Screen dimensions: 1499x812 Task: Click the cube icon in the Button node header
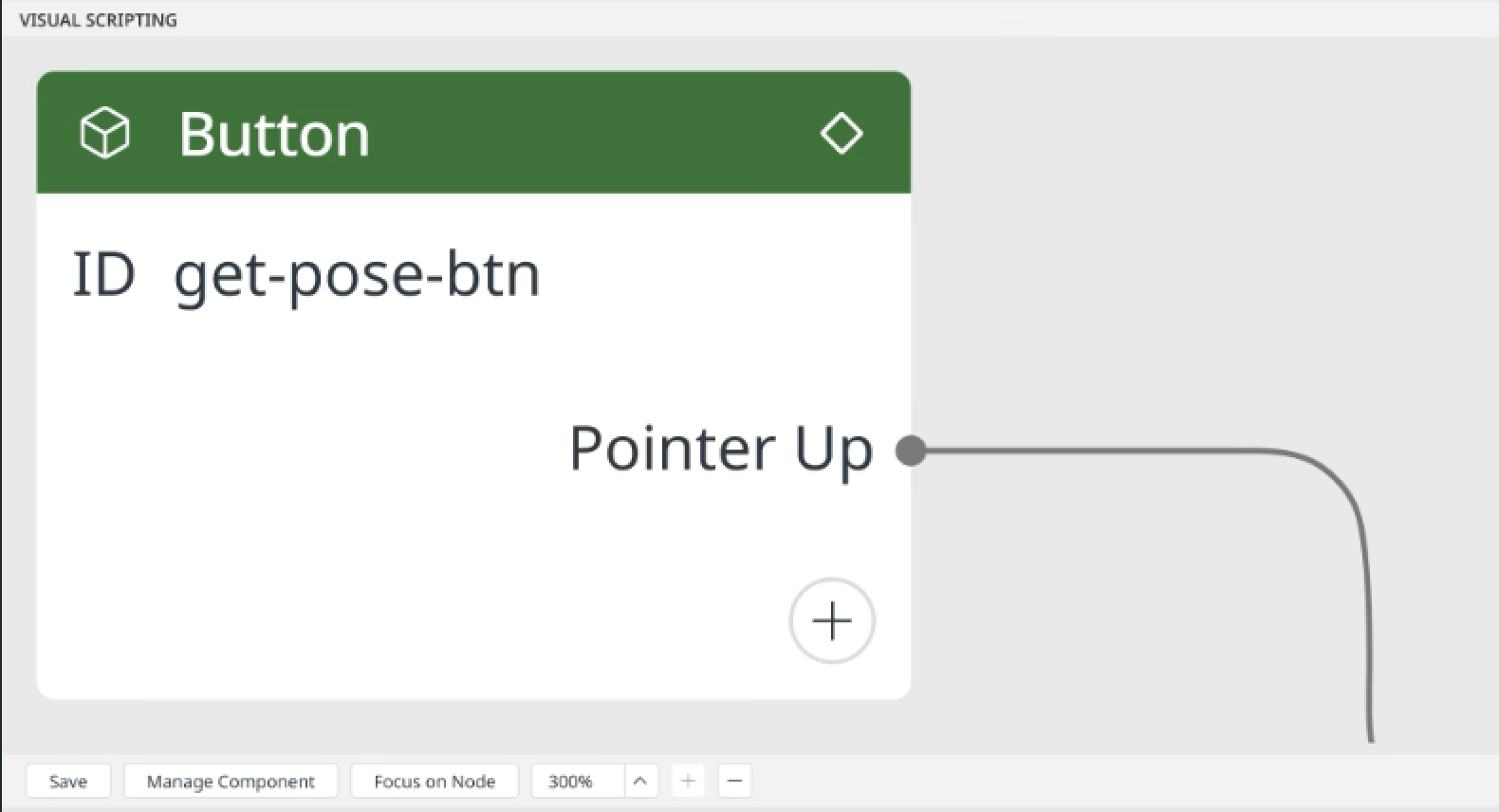(x=104, y=133)
